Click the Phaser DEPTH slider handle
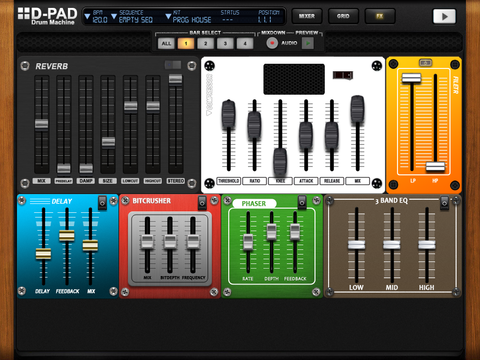480x360 pixels. coord(272,232)
